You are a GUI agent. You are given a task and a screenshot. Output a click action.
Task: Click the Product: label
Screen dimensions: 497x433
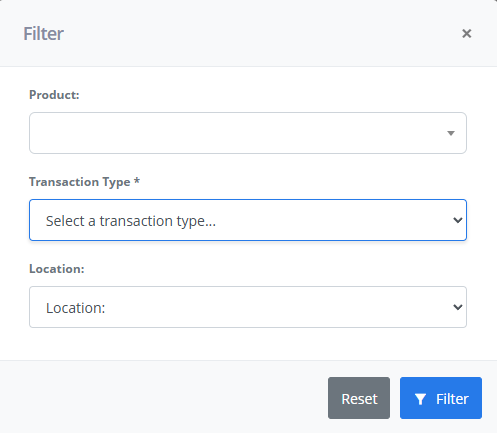pyautogui.click(x=54, y=95)
